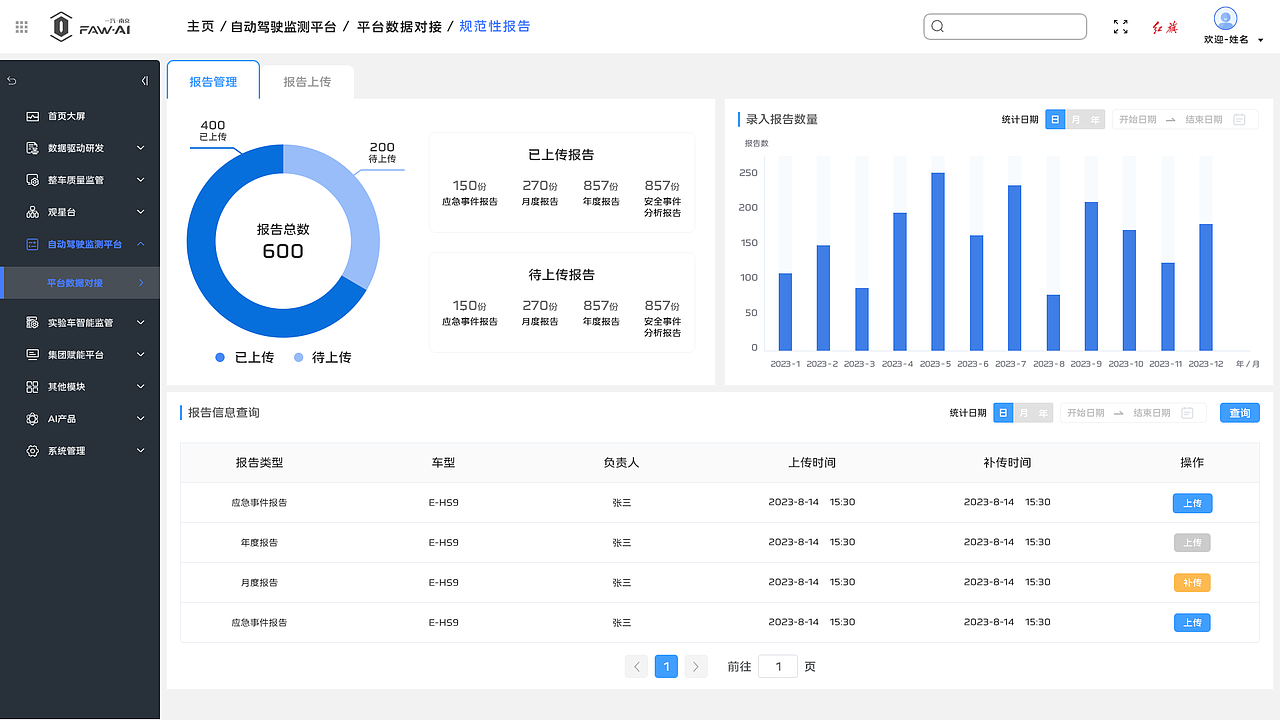Click the magnifier icon in the search bar
1280x720 pixels.
[937, 26]
